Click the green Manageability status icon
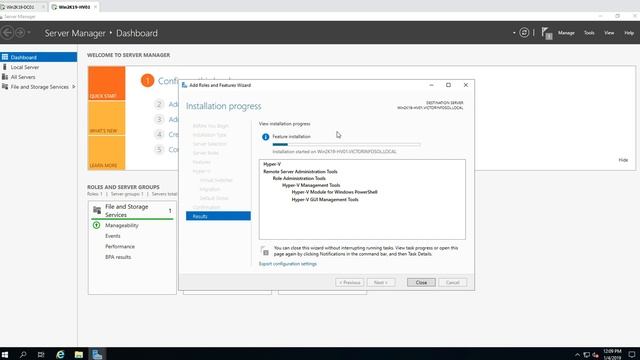The height and width of the screenshot is (360, 640). click(96, 225)
